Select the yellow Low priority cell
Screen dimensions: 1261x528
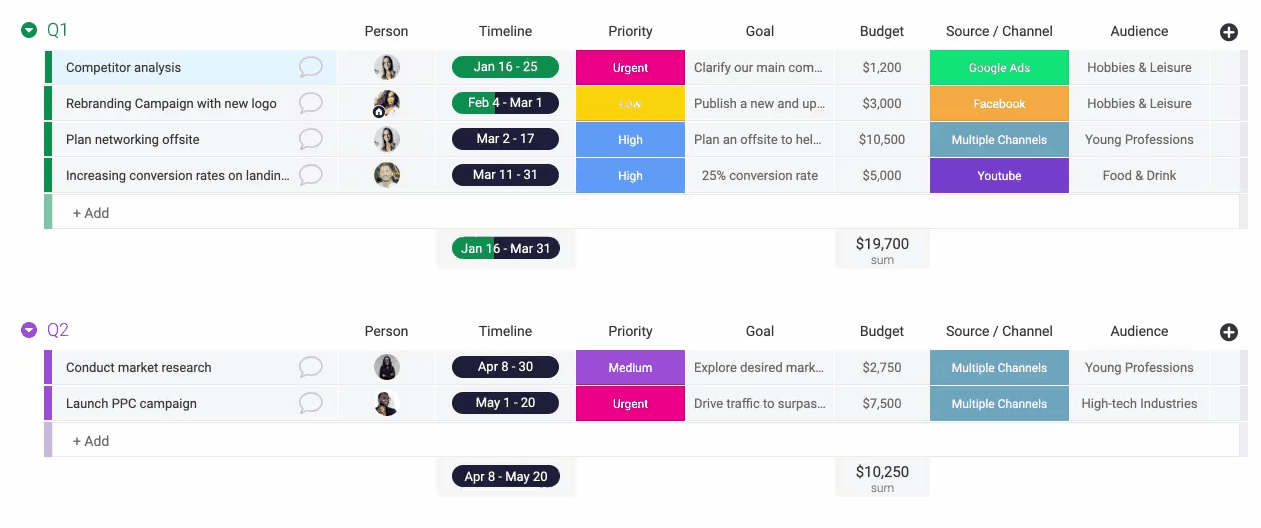point(630,103)
